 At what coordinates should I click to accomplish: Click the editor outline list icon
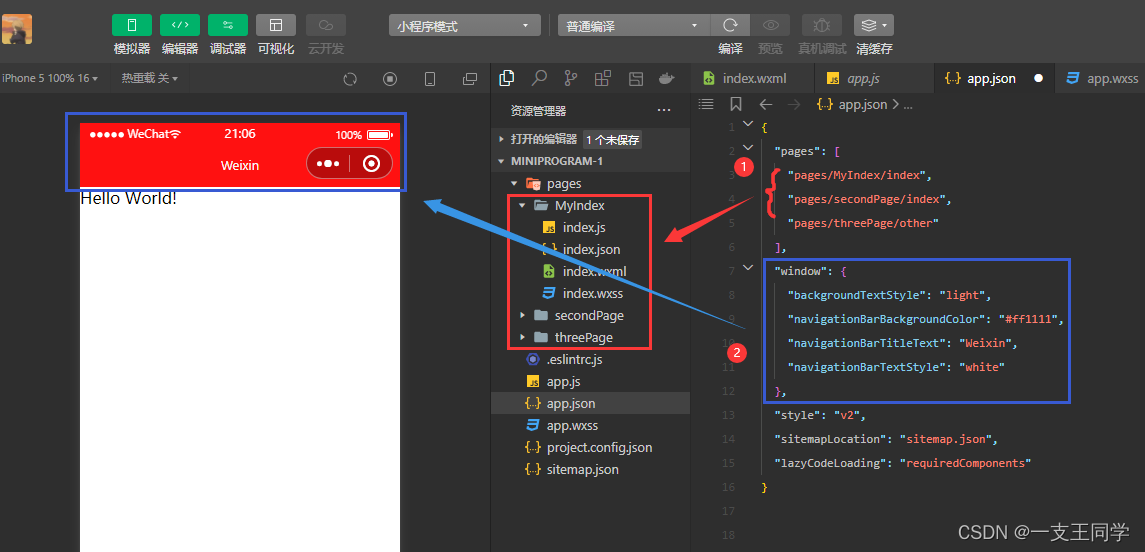click(x=706, y=104)
